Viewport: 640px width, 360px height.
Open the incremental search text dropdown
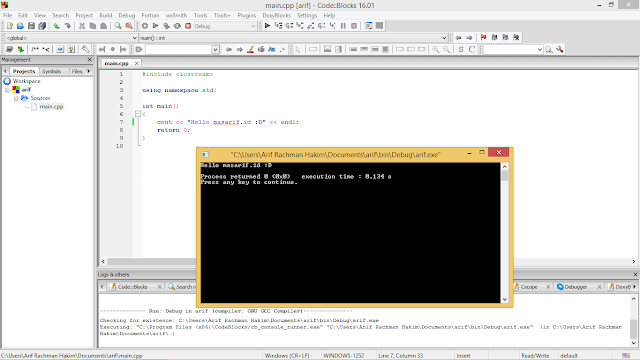tap(216, 49)
